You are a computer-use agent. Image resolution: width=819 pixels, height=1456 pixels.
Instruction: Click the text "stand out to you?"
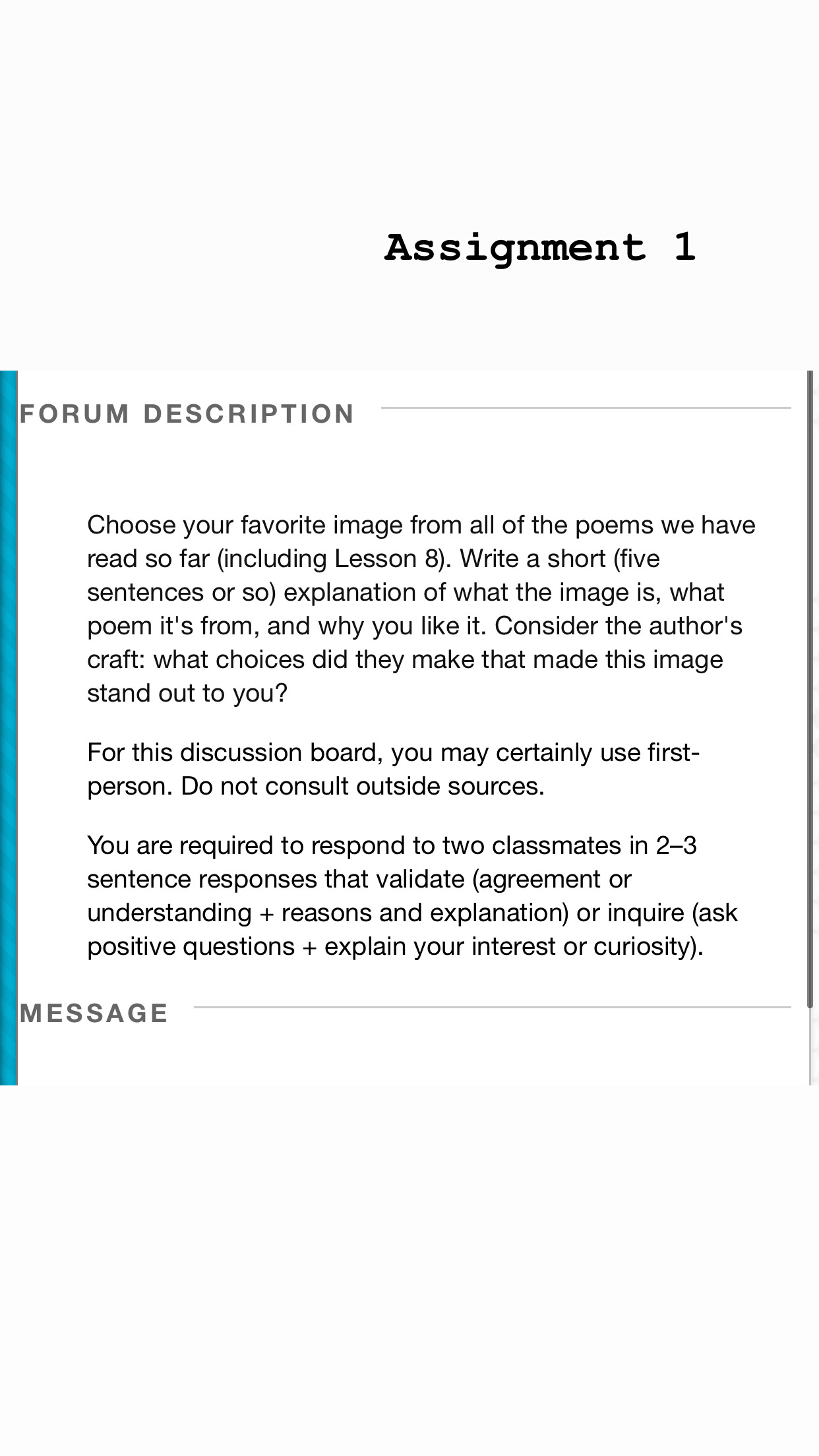187,693
